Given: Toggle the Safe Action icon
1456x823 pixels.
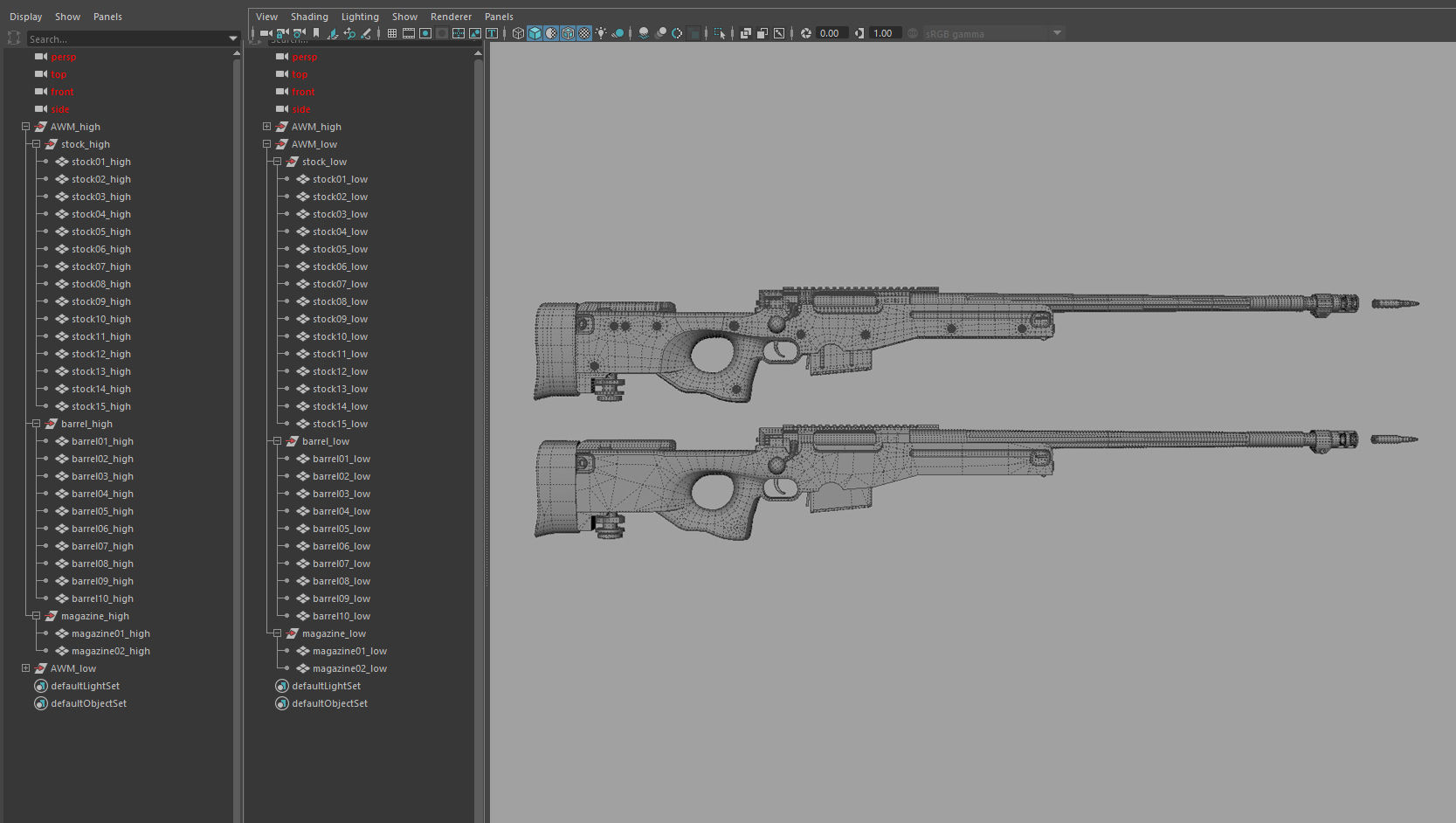Looking at the screenshot, I should click(x=475, y=33).
